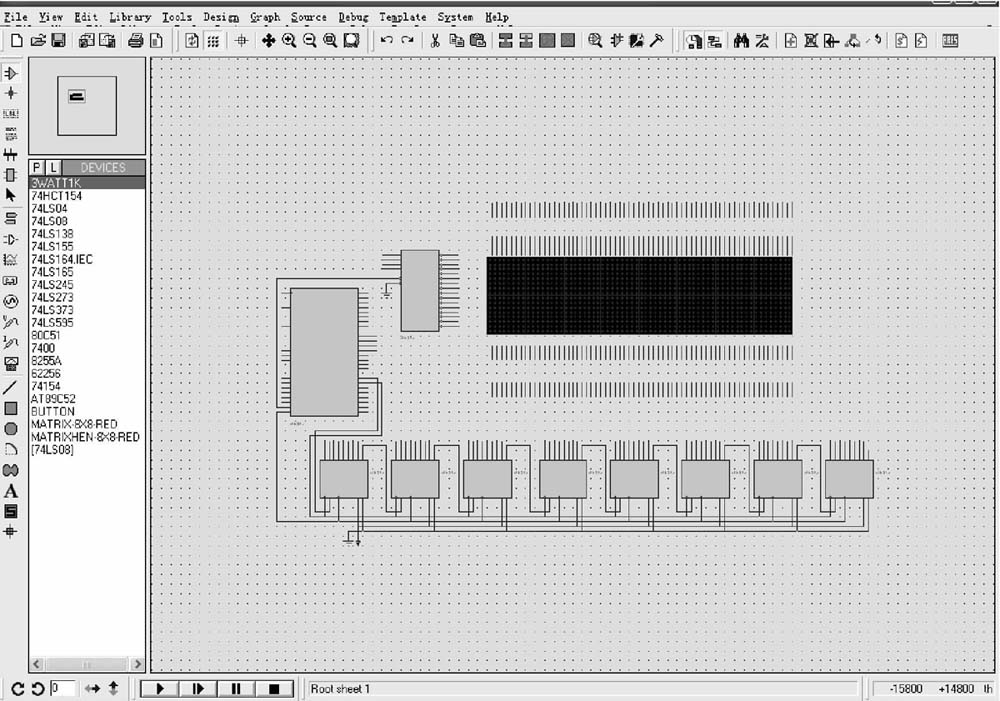
Task: Click device list scrollbar right arrow
Action: coord(138,664)
